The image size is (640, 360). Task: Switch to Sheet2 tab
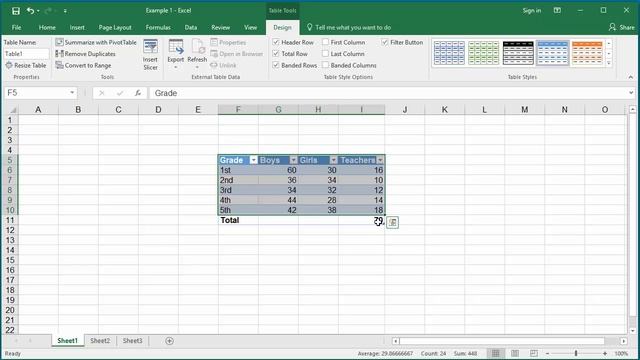(x=100, y=341)
